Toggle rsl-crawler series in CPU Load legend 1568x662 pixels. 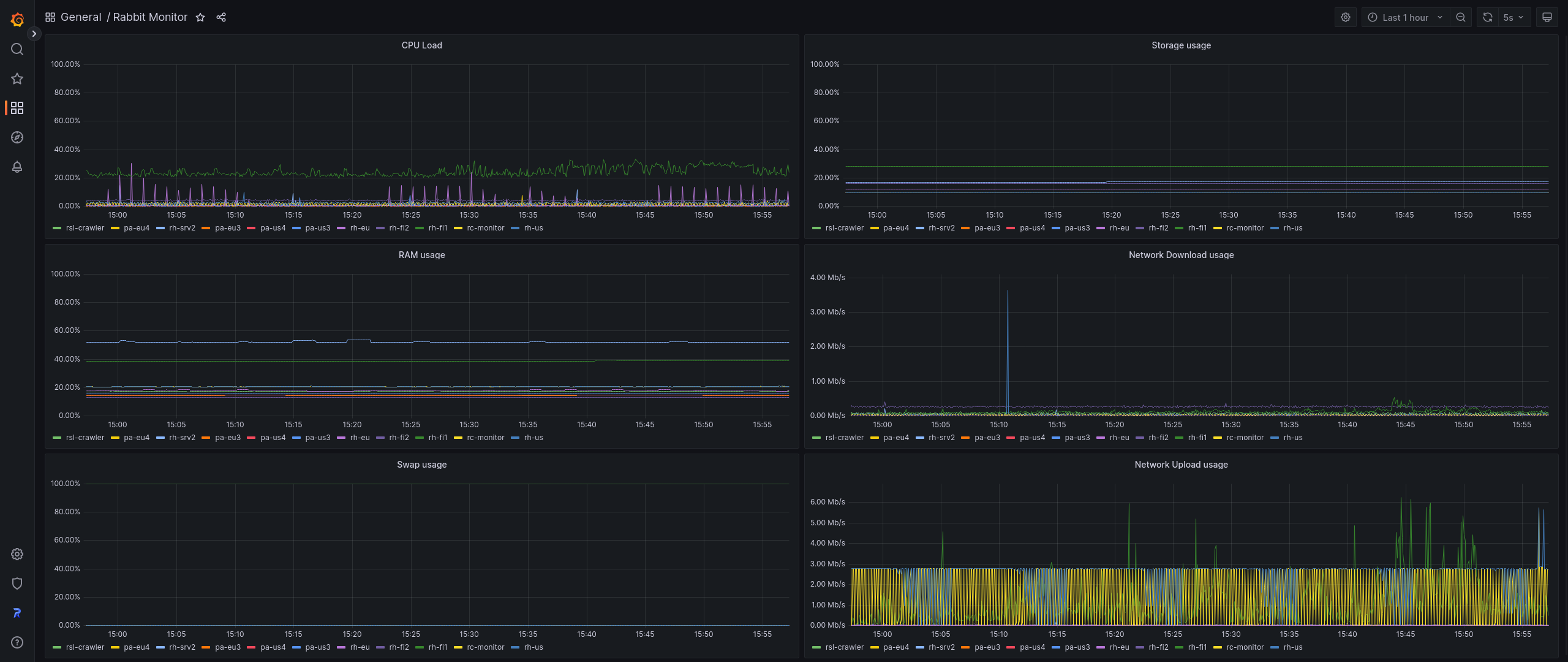(85, 228)
